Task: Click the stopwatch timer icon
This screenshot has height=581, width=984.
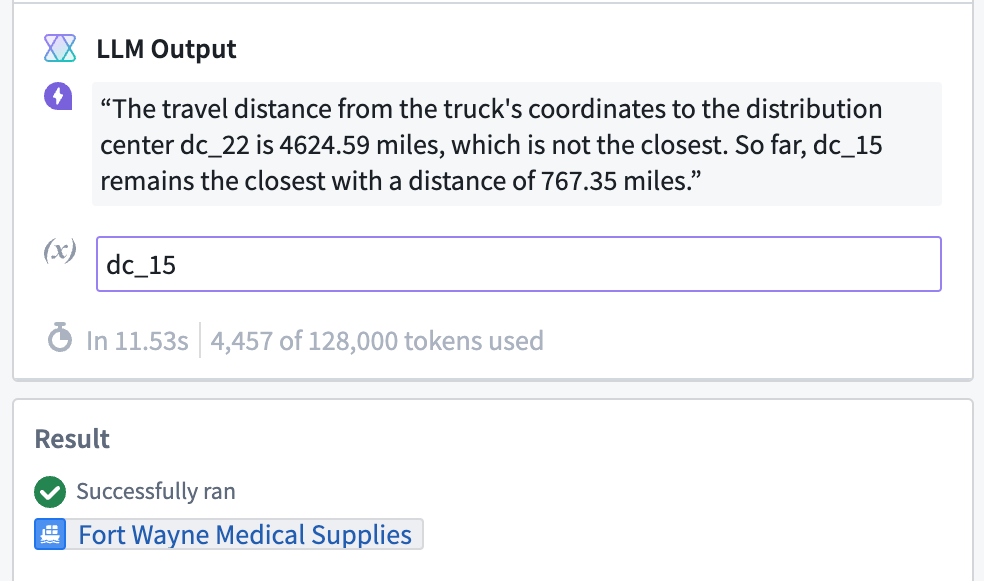Action: [60, 338]
